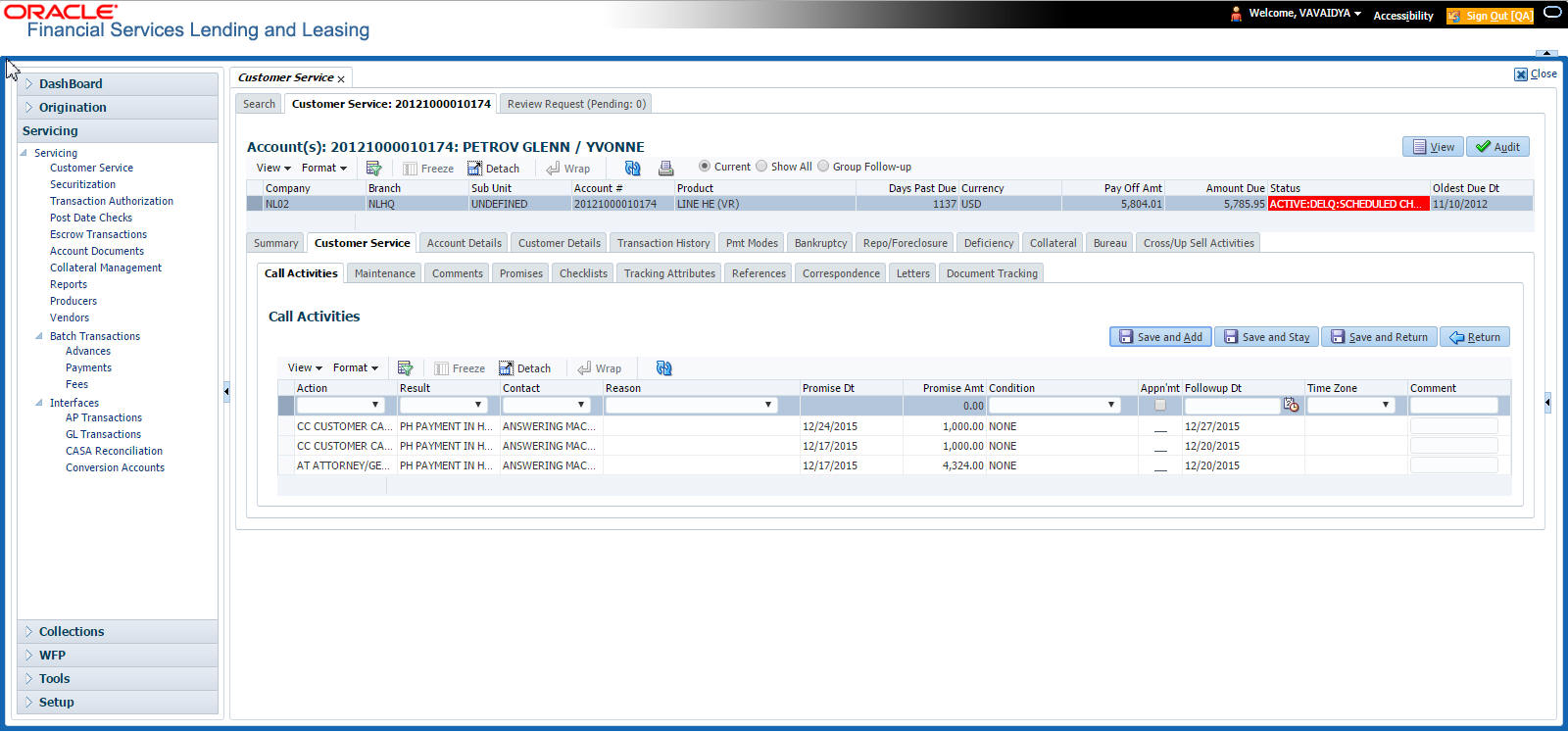The height and width of the screenshot is (732, 1568).
Task: Open the Followup Dt calendar picker
Action: [1291, 405]
